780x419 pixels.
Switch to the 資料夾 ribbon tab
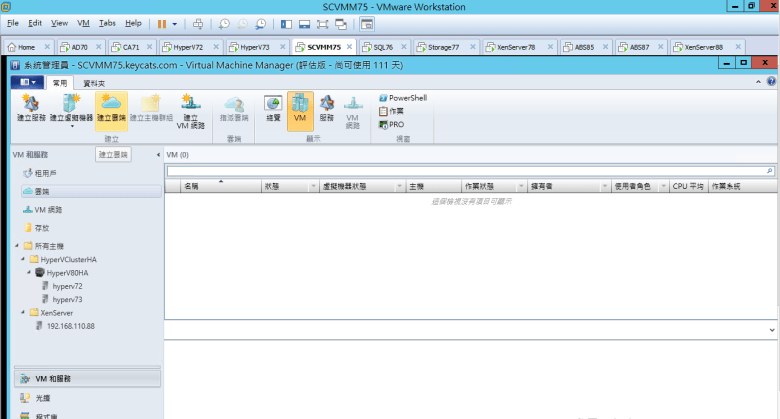(x=95, y=83)
